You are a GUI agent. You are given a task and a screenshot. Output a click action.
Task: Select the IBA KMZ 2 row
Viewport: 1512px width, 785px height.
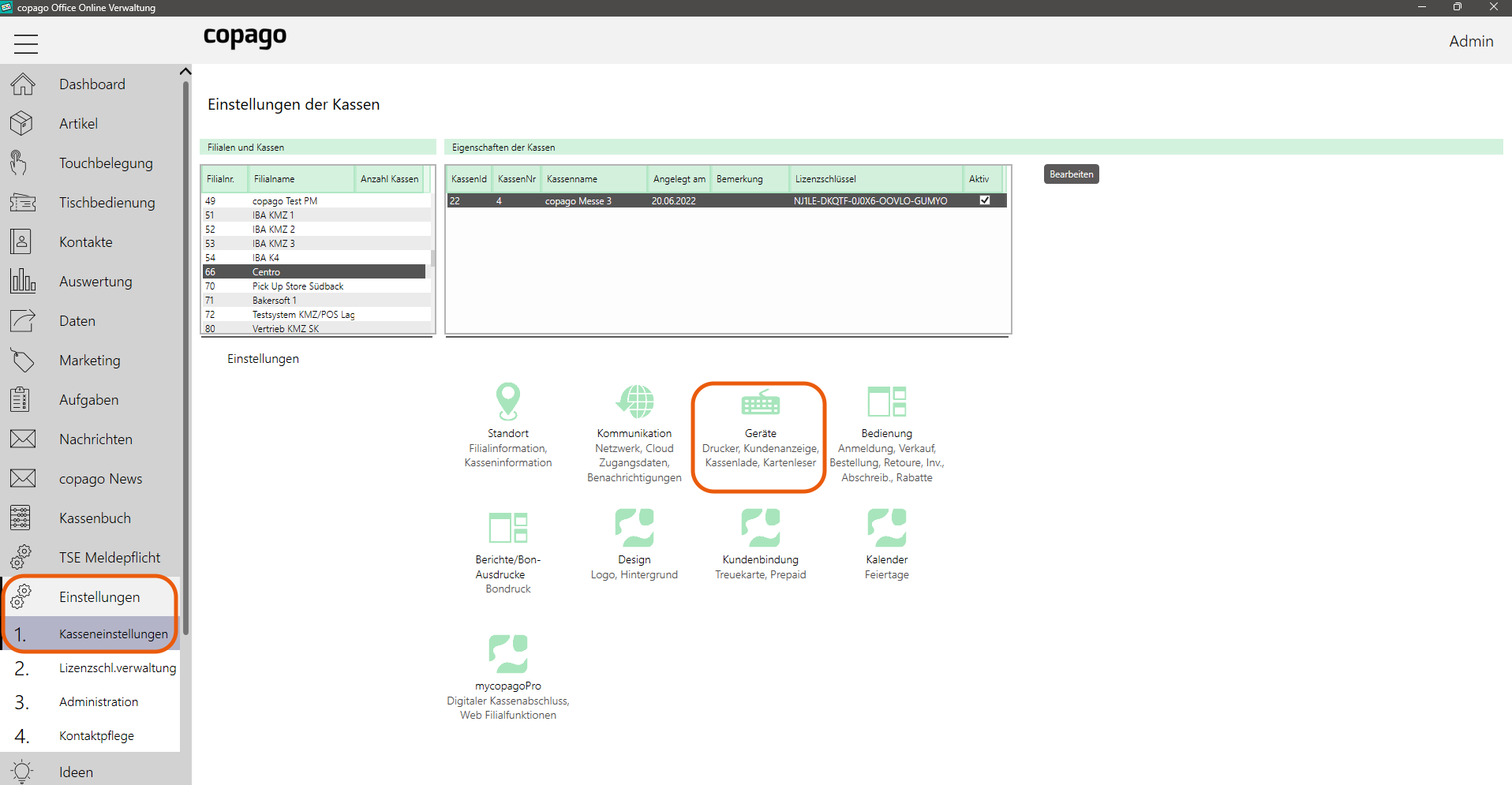point(316,230)
